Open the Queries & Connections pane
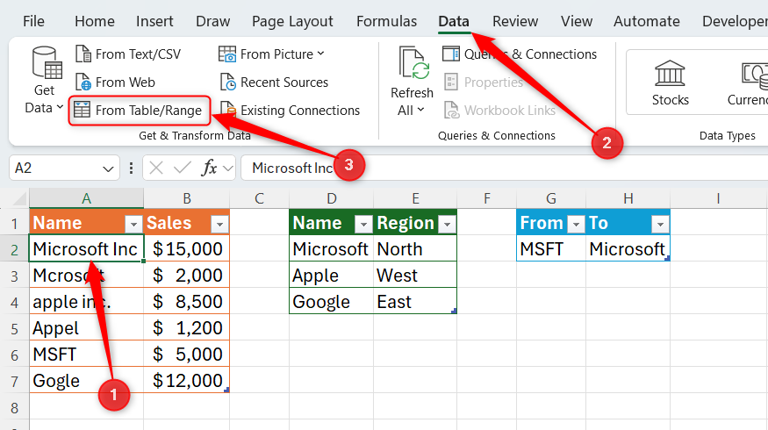Image resolution: width=768 pixels, height=430 pixels. [520, 54]
